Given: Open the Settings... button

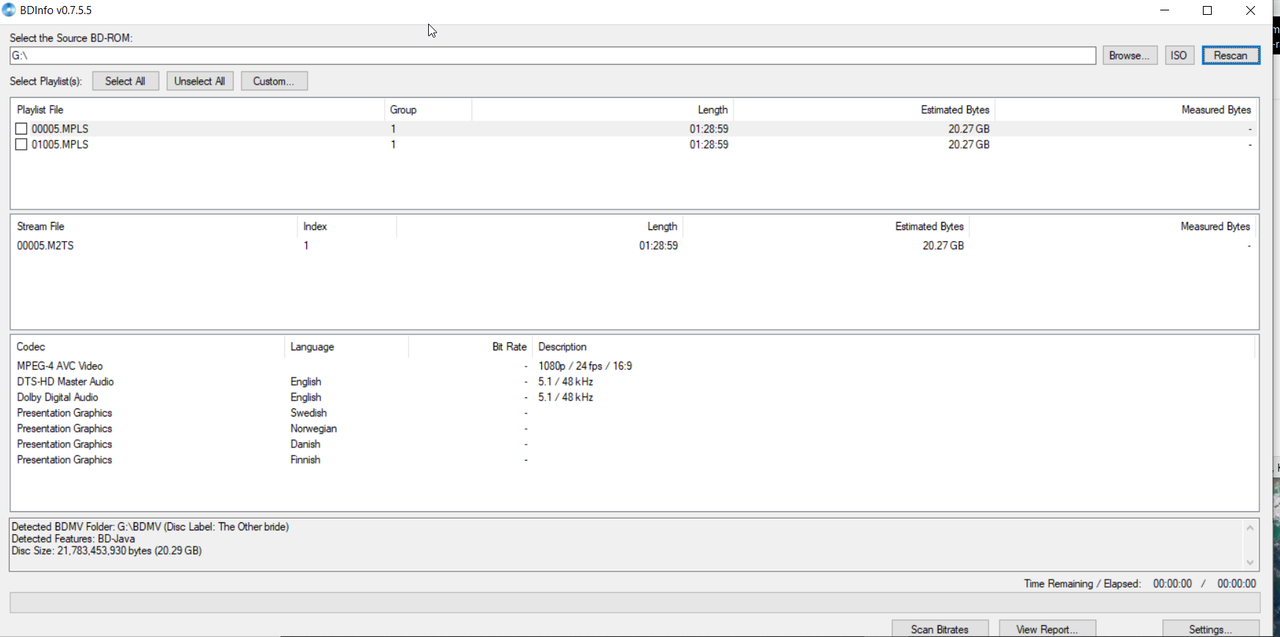Looking at the screenshot, I should click(1210, 629).
